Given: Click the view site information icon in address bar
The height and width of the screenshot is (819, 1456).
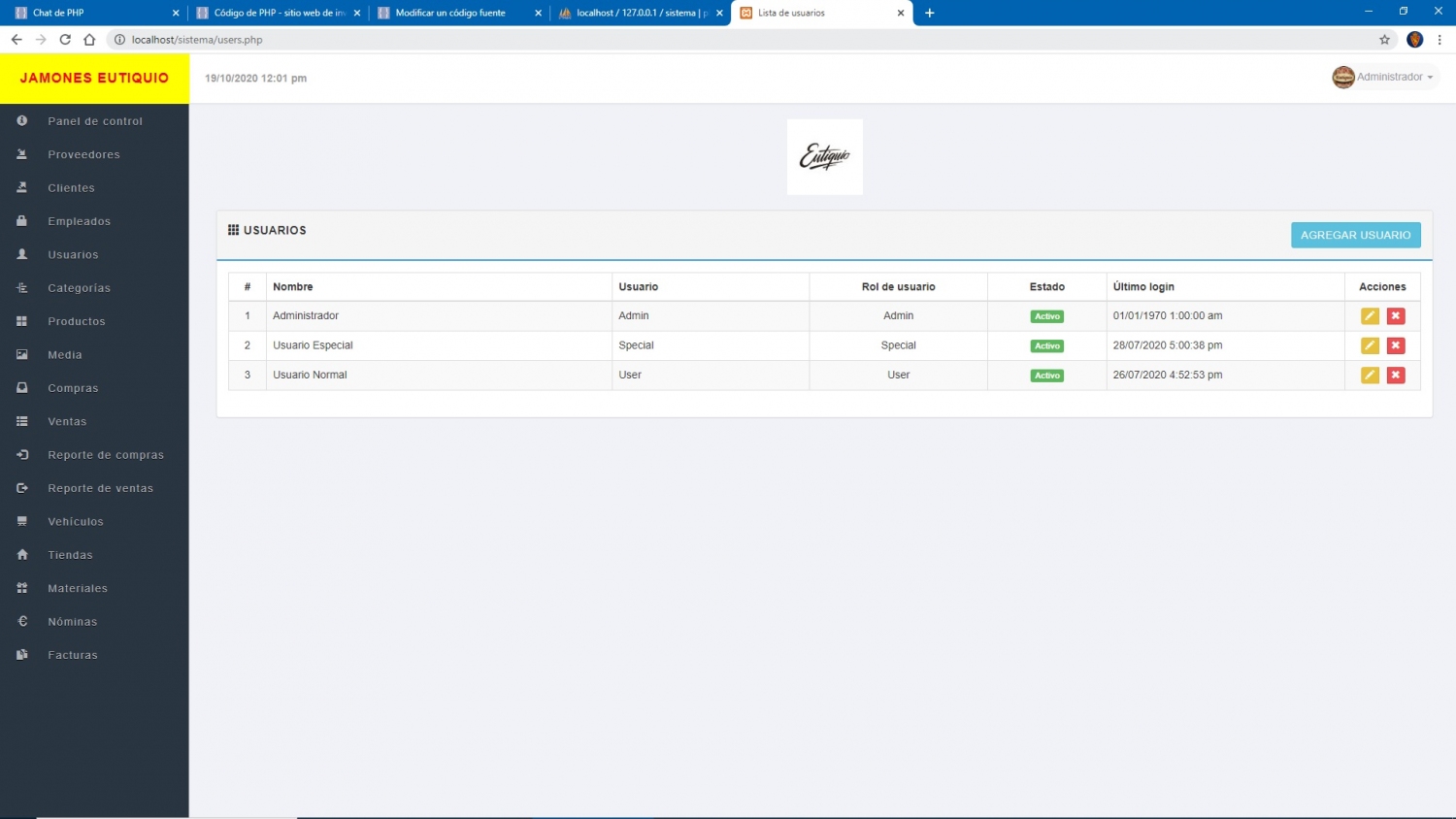Looking at the screenshot, I should [x=119, y=40].
